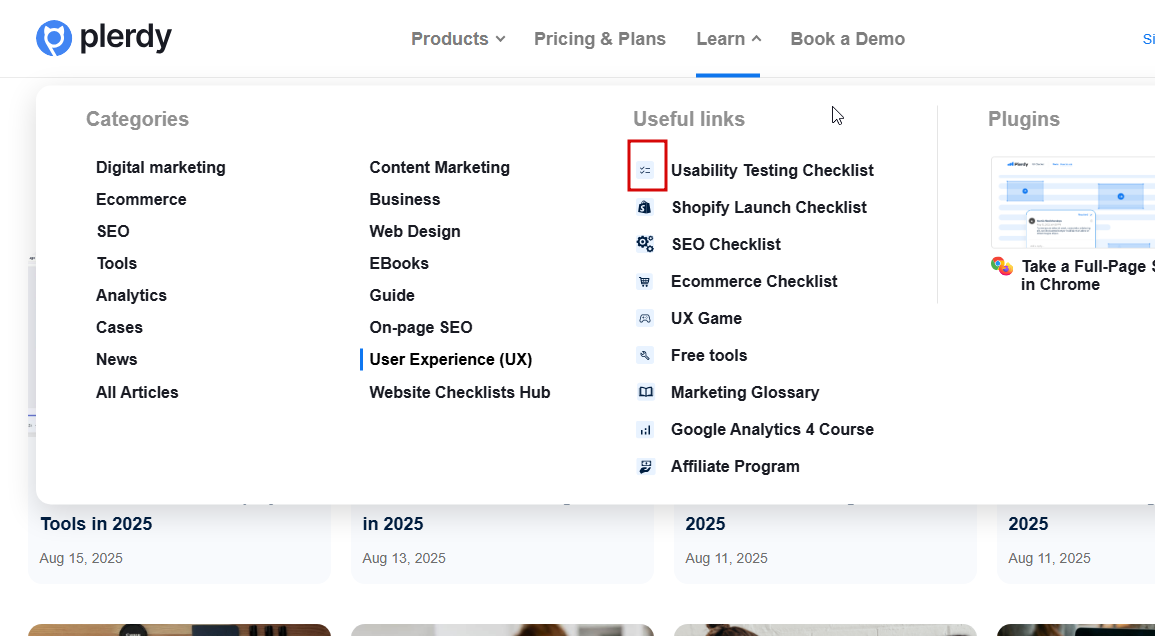Open the All Articles link
Image resolution: width=1155 pixels, height=636 pixels.
pyautogui.click(x=137, y=392)
